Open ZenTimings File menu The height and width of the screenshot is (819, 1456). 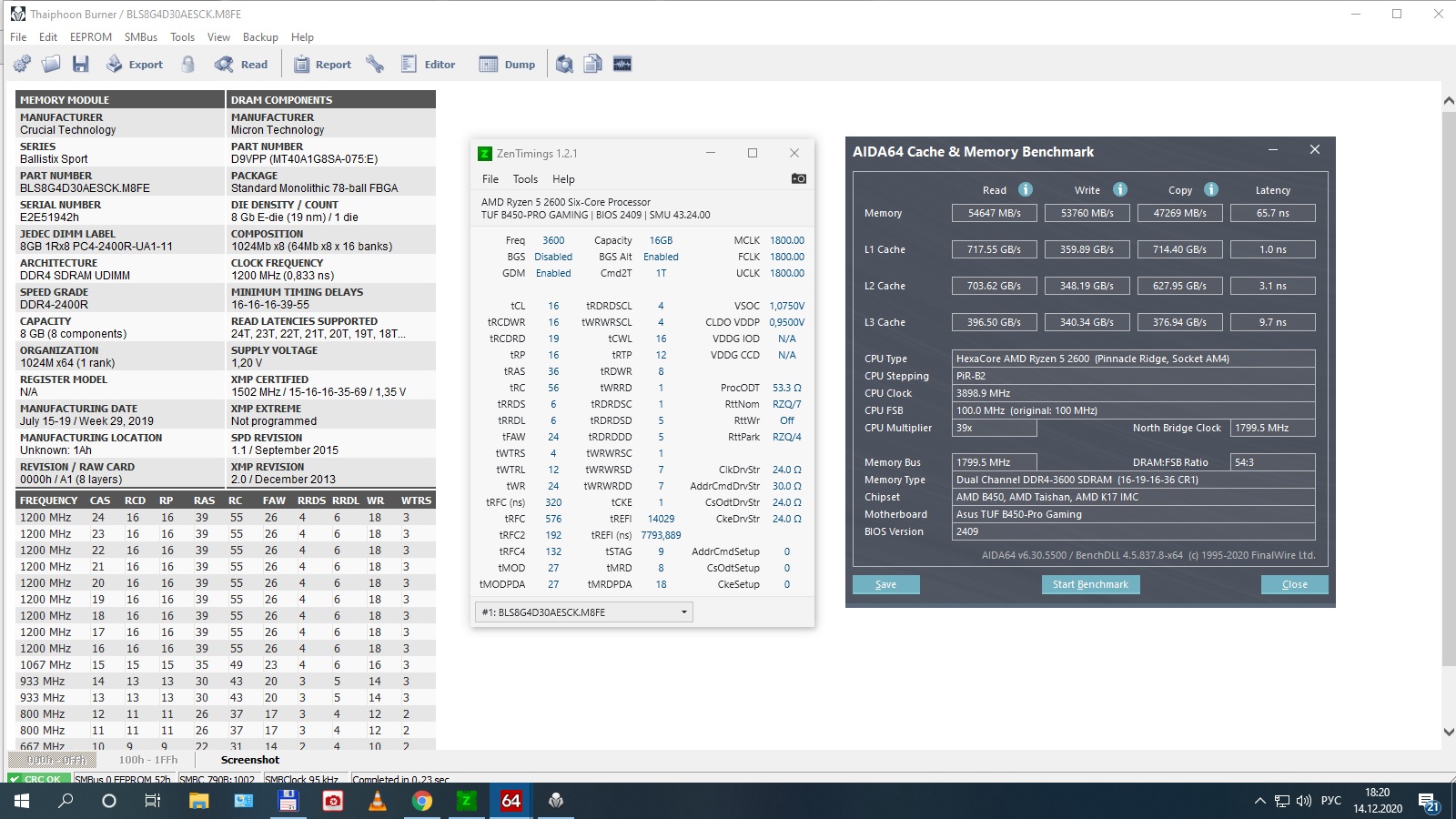coord(490,179)
